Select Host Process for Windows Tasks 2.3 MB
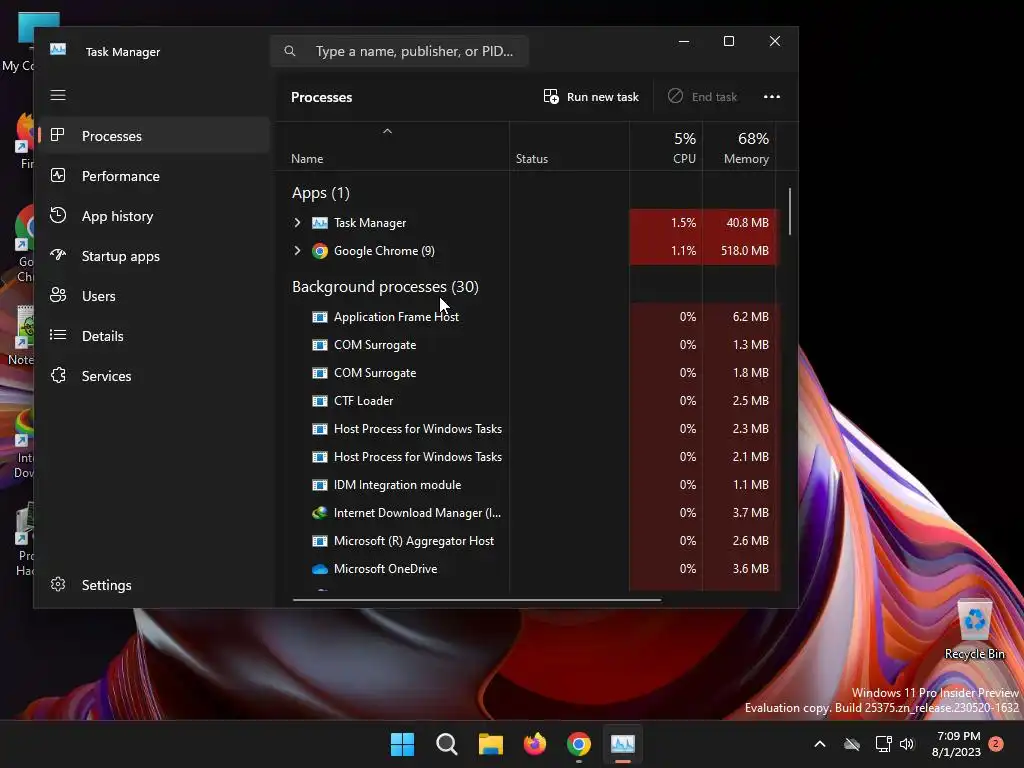1024x768 pixels. (528, 429)
